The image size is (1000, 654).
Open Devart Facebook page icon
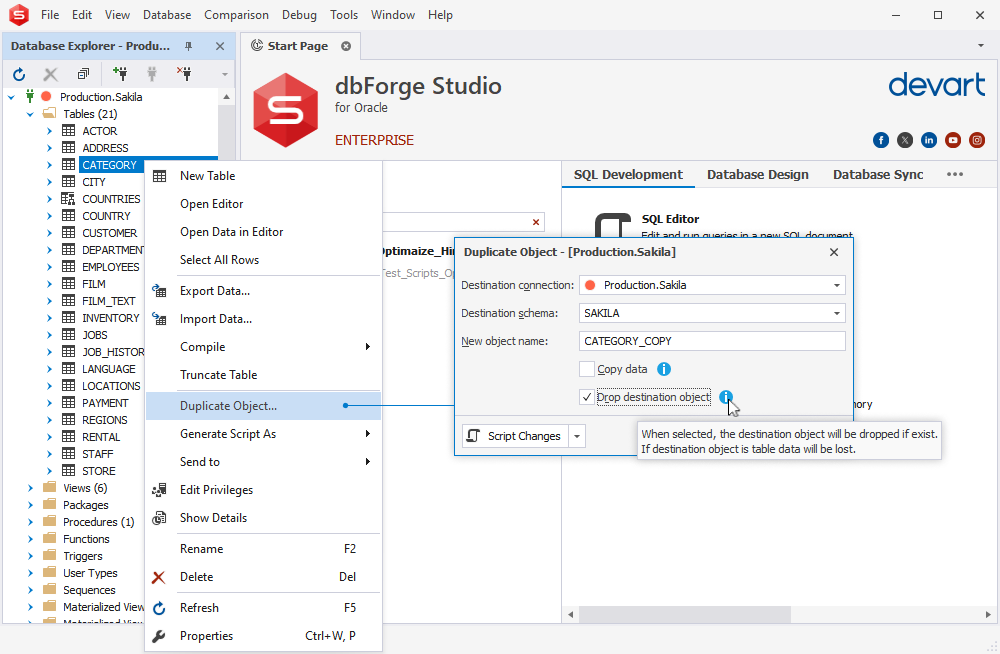point(881,140)
